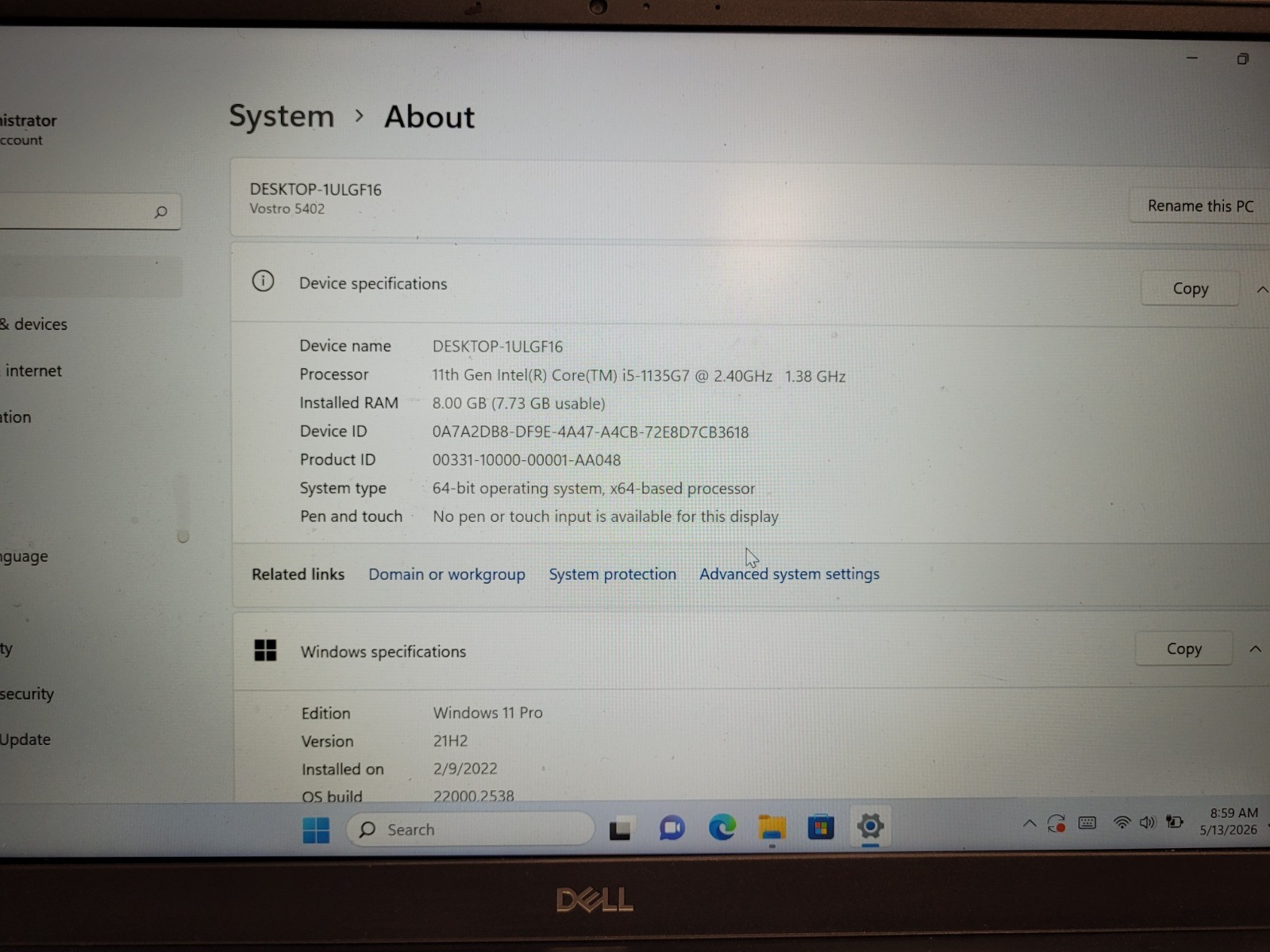This screenshot has height=952, width=1270.
Task: Open Domain or workgroup link
Action: pyautogui.click(x=447, y=574)
